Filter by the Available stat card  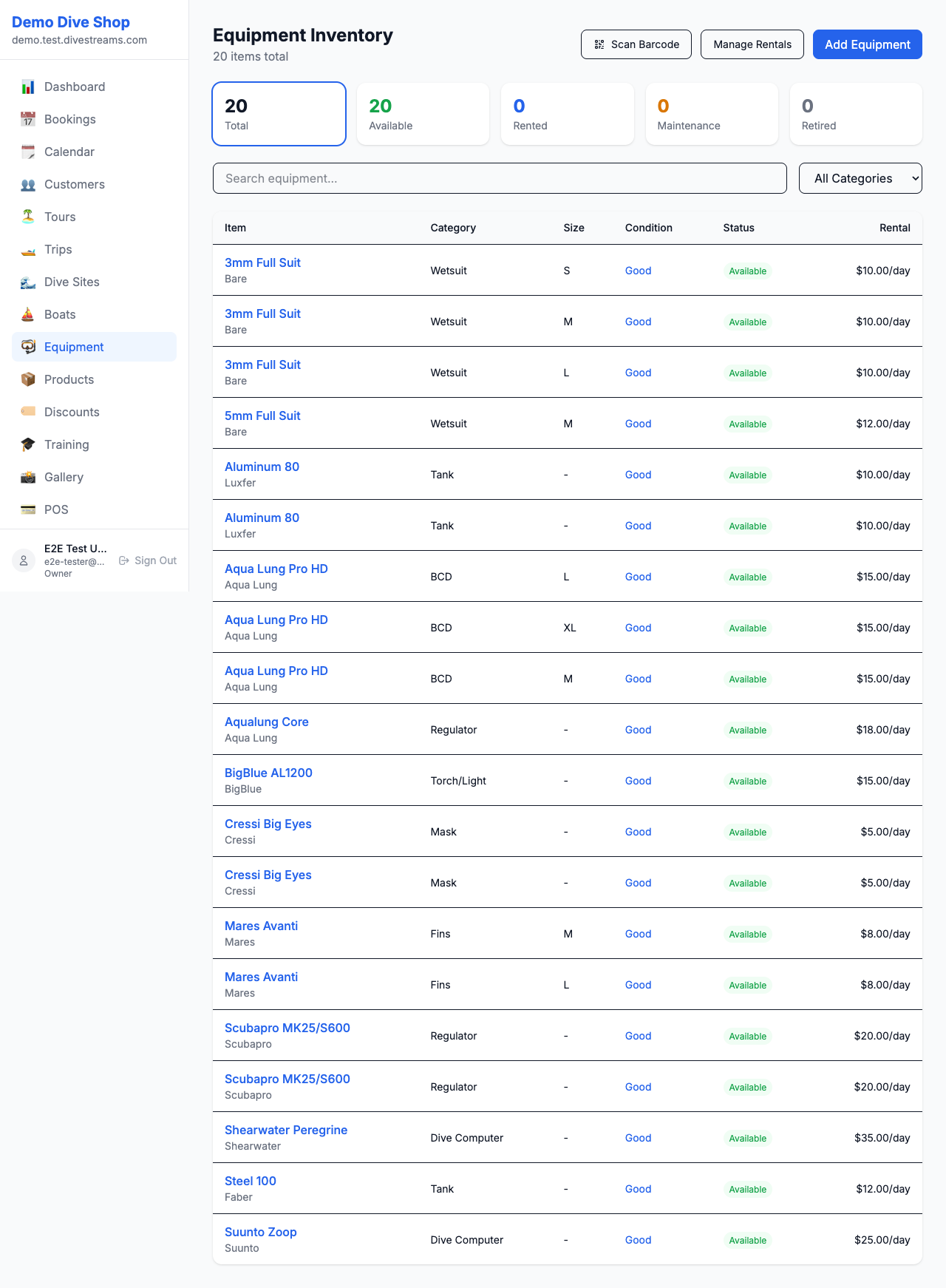423,114
